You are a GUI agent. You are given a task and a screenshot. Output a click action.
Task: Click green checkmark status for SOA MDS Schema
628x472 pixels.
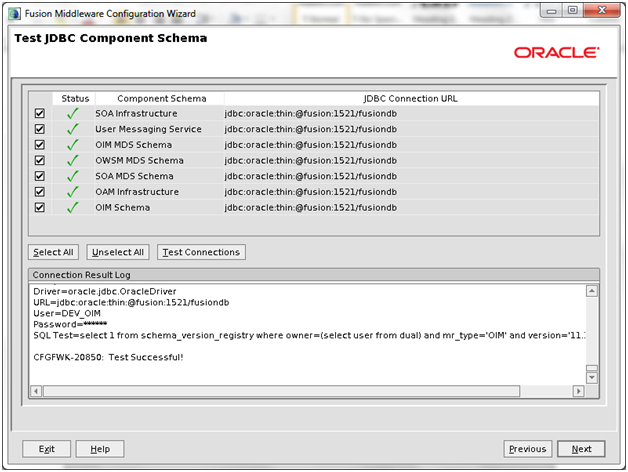72,176
